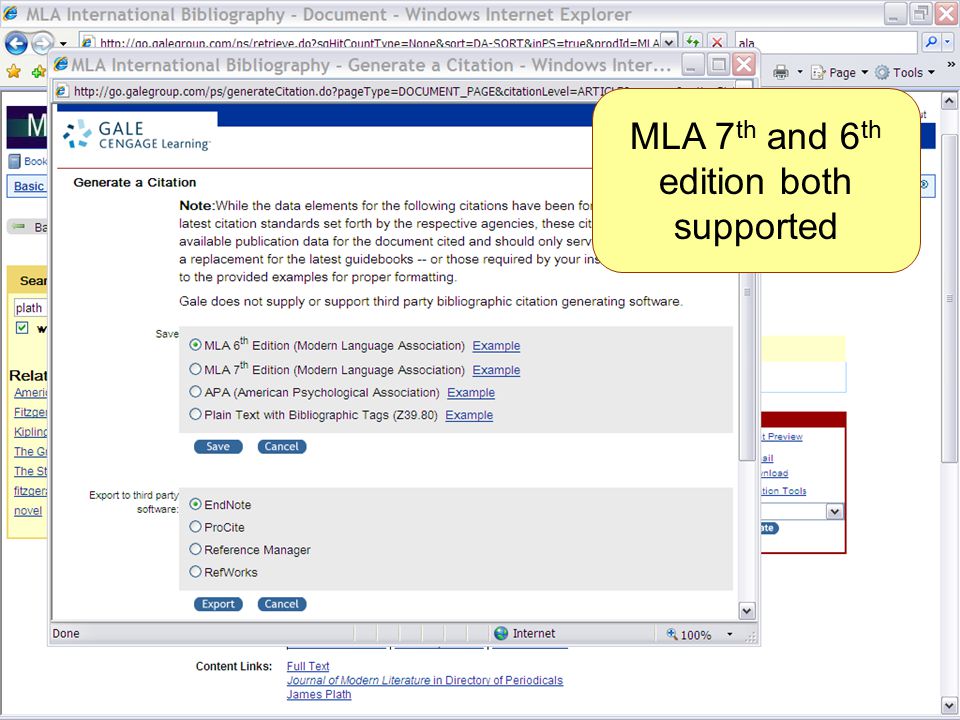Click the 100% zoom magnifier icon
Image resolution: width=960 pixels, height=720 pixels.
[x=672, y=634]
